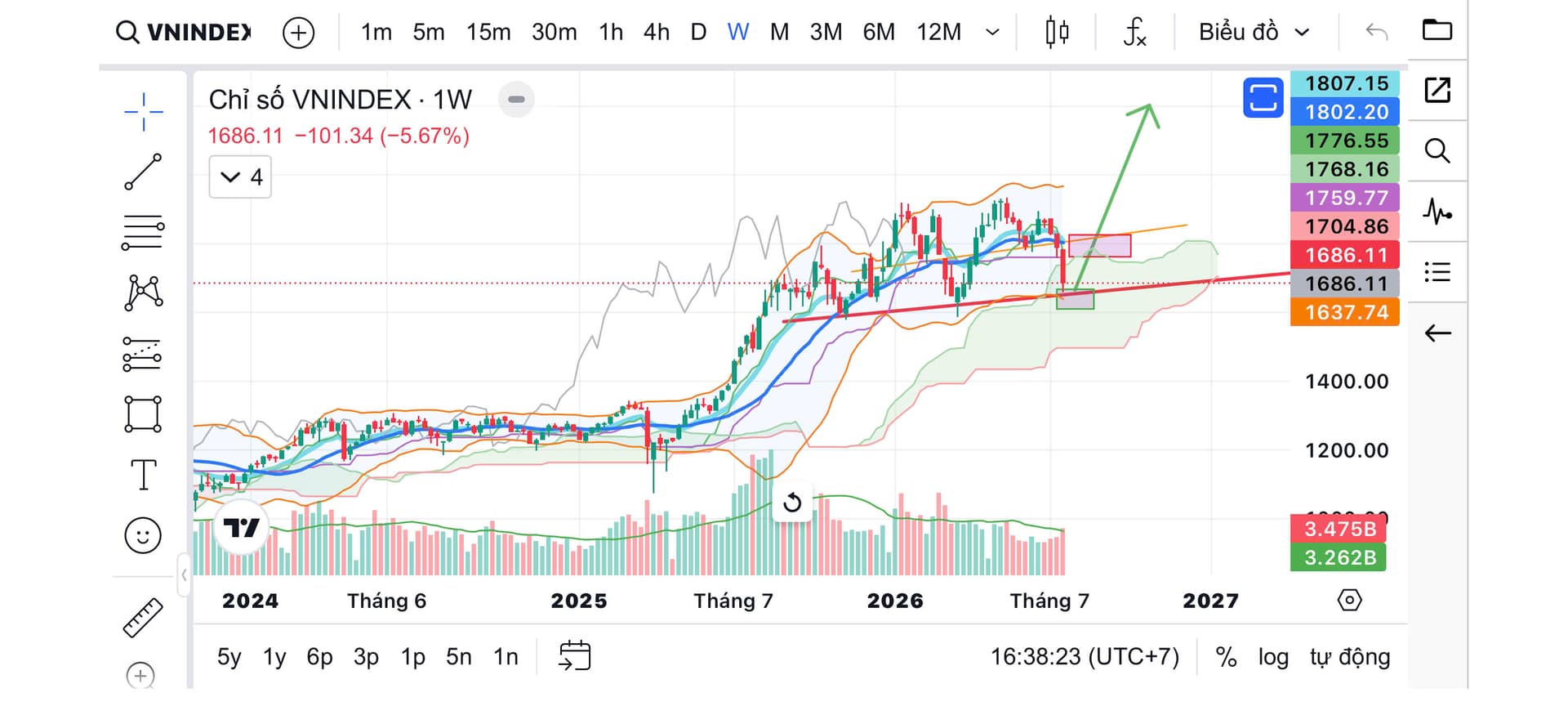The image size is (1568, 724).
Task: Toggle the tự động auto scale
Action: [1350, 657]
